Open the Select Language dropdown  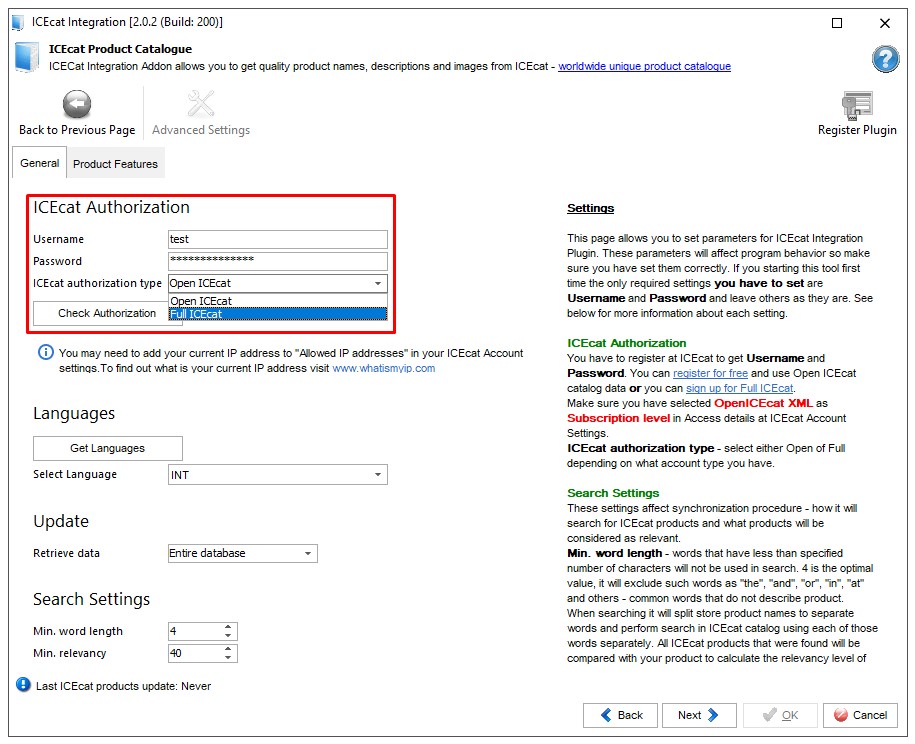click(x=278, y=475)
